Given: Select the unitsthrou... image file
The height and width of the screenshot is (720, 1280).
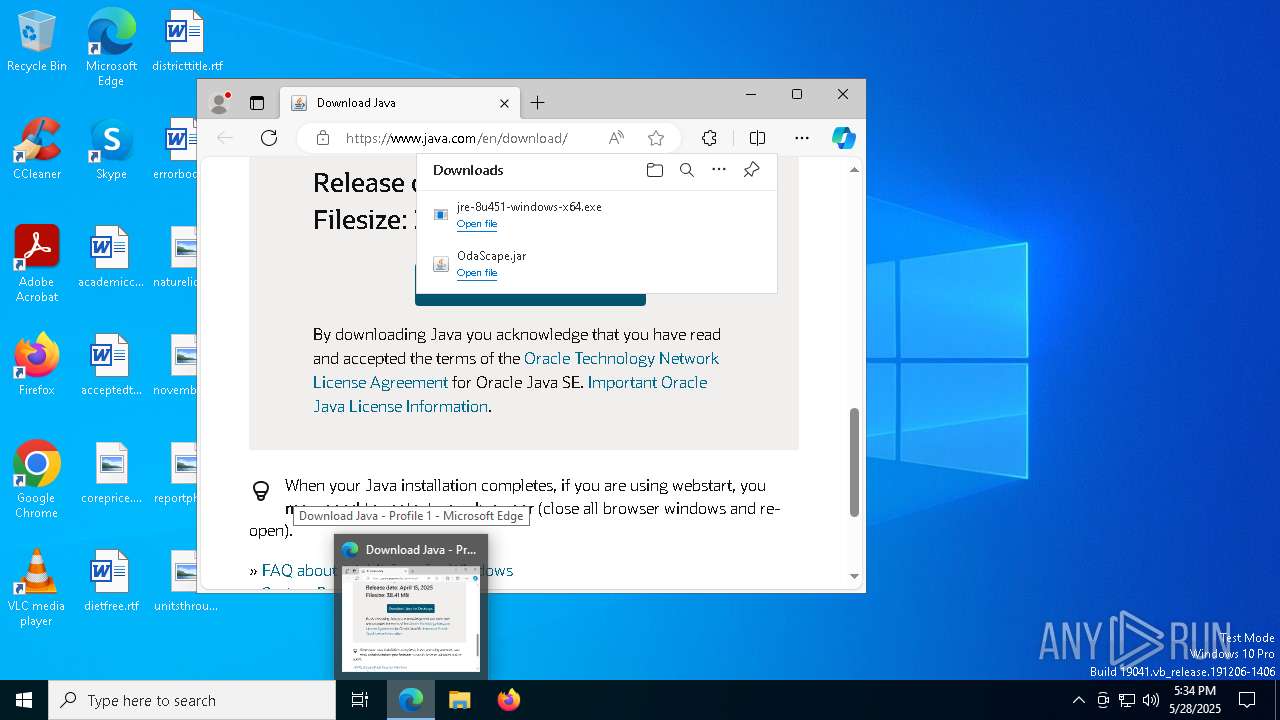Looking at the screenshot, I should pos(186,581).
